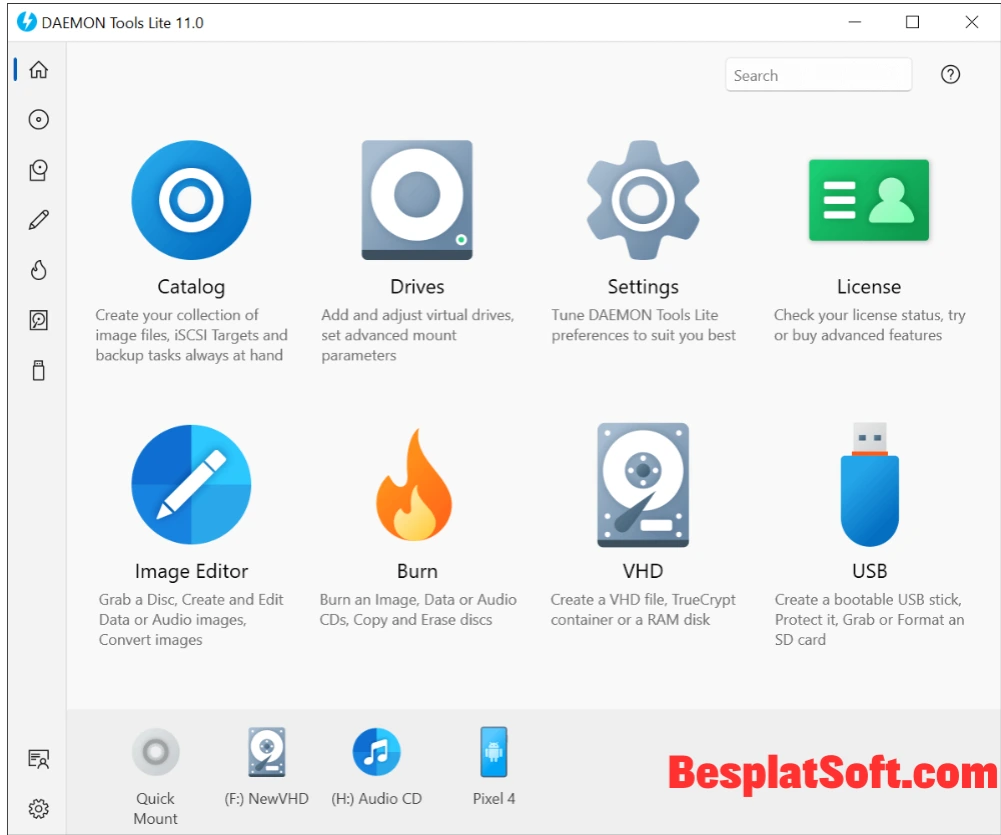Open Settings via the gear icon at sidebar bottom

(x=37, y=808)
